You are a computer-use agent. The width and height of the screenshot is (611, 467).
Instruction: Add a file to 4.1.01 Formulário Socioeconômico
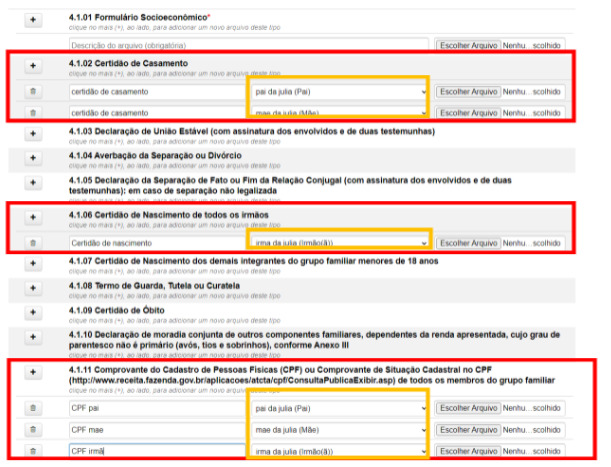pyautogui.click(x=32, y=20)
